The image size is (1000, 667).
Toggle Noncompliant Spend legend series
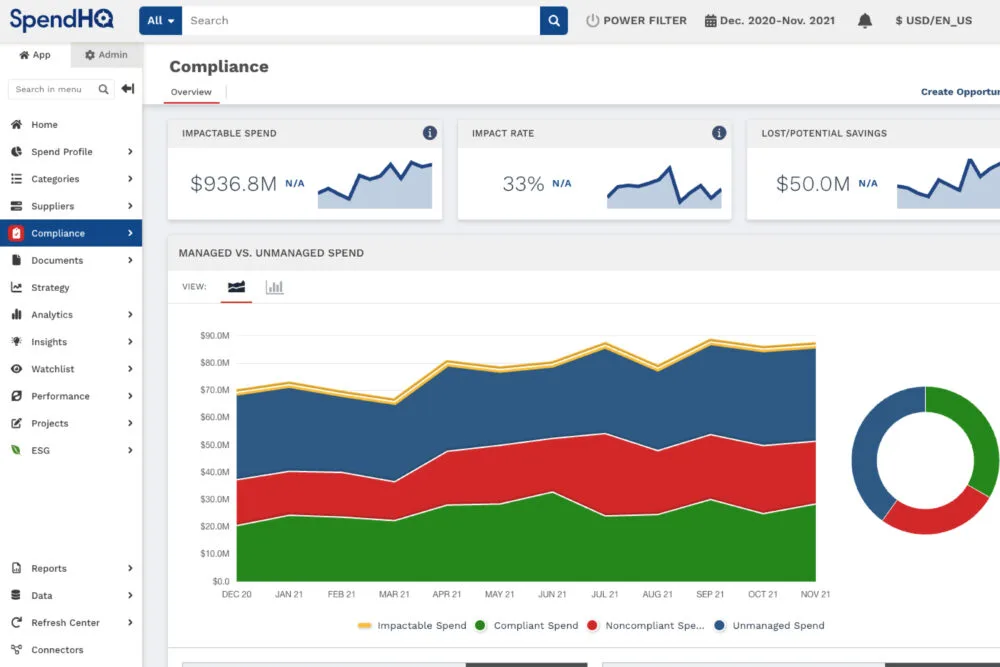pyautogui.click(x=645, y=626)
